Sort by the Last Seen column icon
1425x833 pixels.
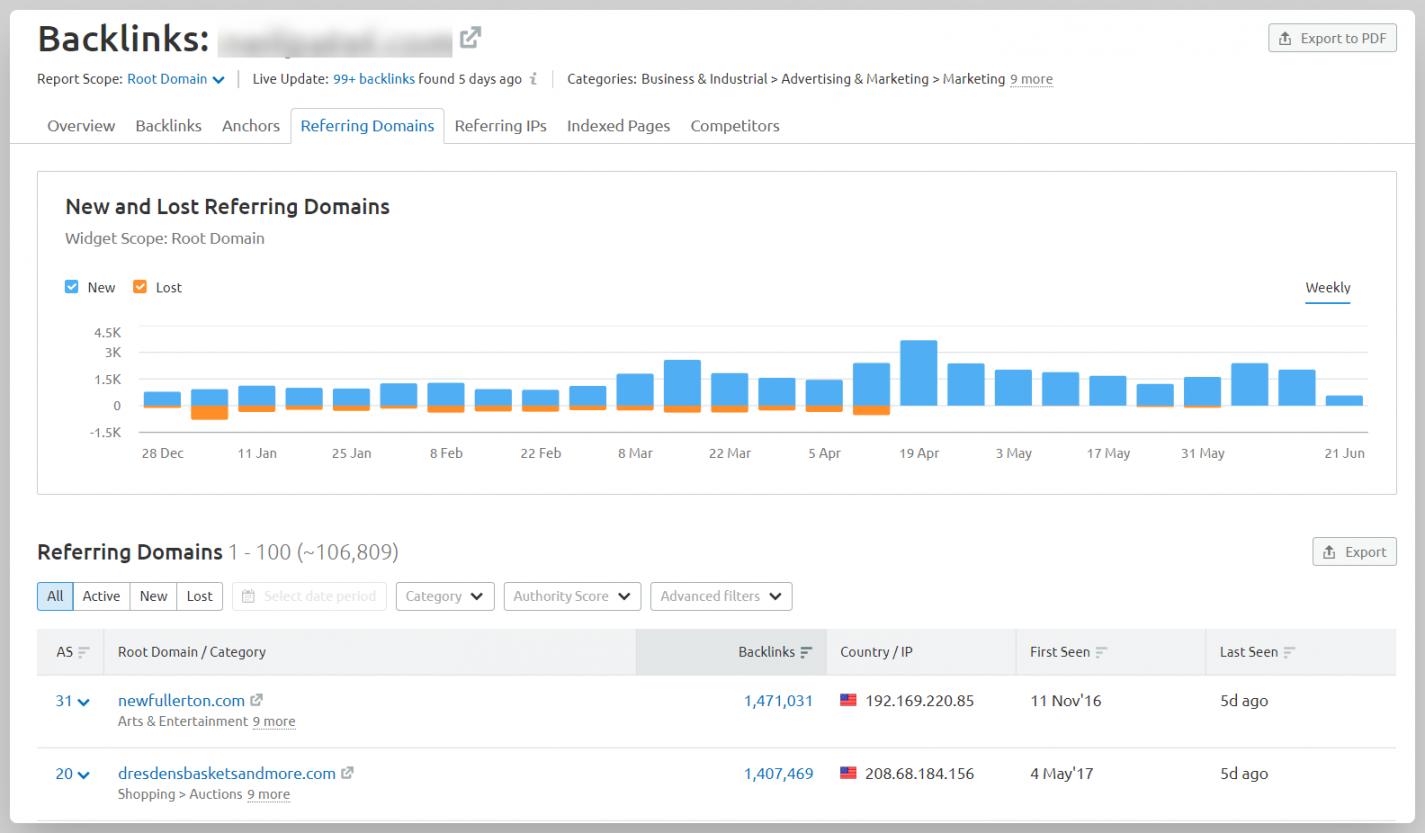[1290, 652]
